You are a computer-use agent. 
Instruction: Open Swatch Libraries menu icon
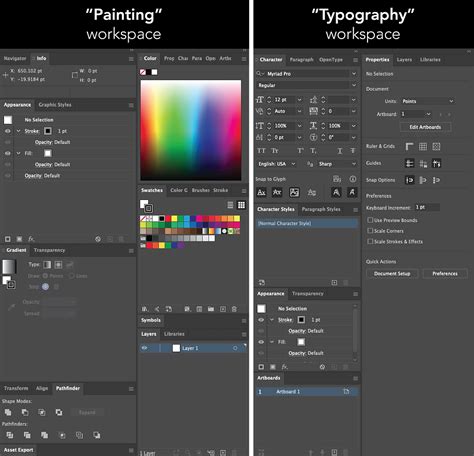coord(145,309)
